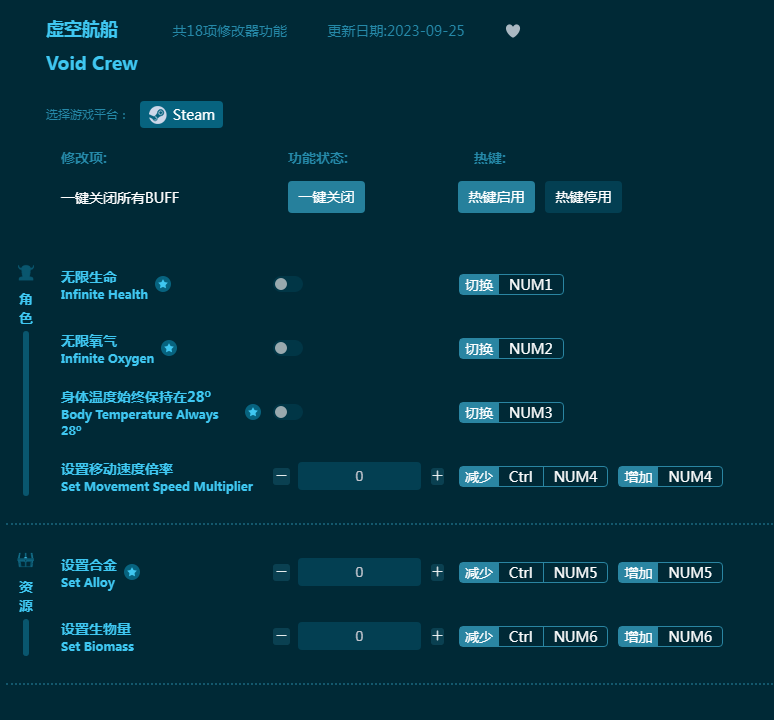
Task: Click the star icon beside Infinite Oxygen
Action: pos(169,348)
